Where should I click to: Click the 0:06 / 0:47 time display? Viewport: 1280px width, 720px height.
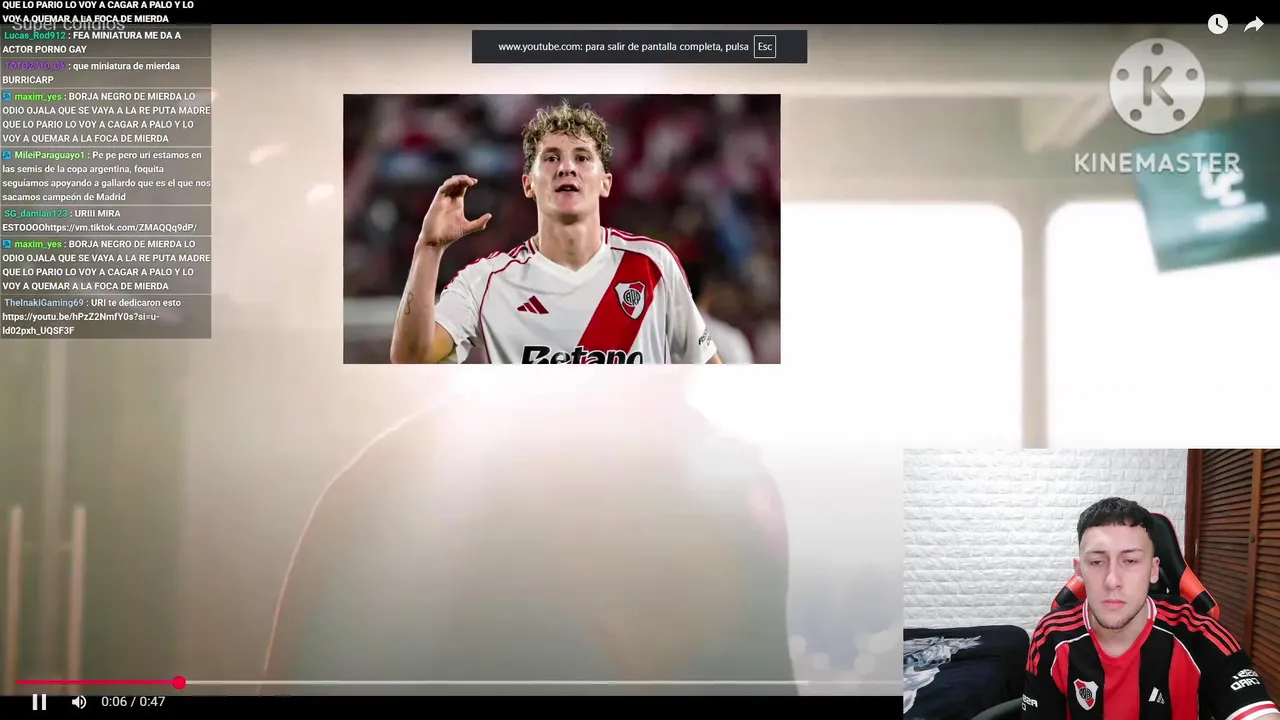pyautogui.click(x=133, y=702)
